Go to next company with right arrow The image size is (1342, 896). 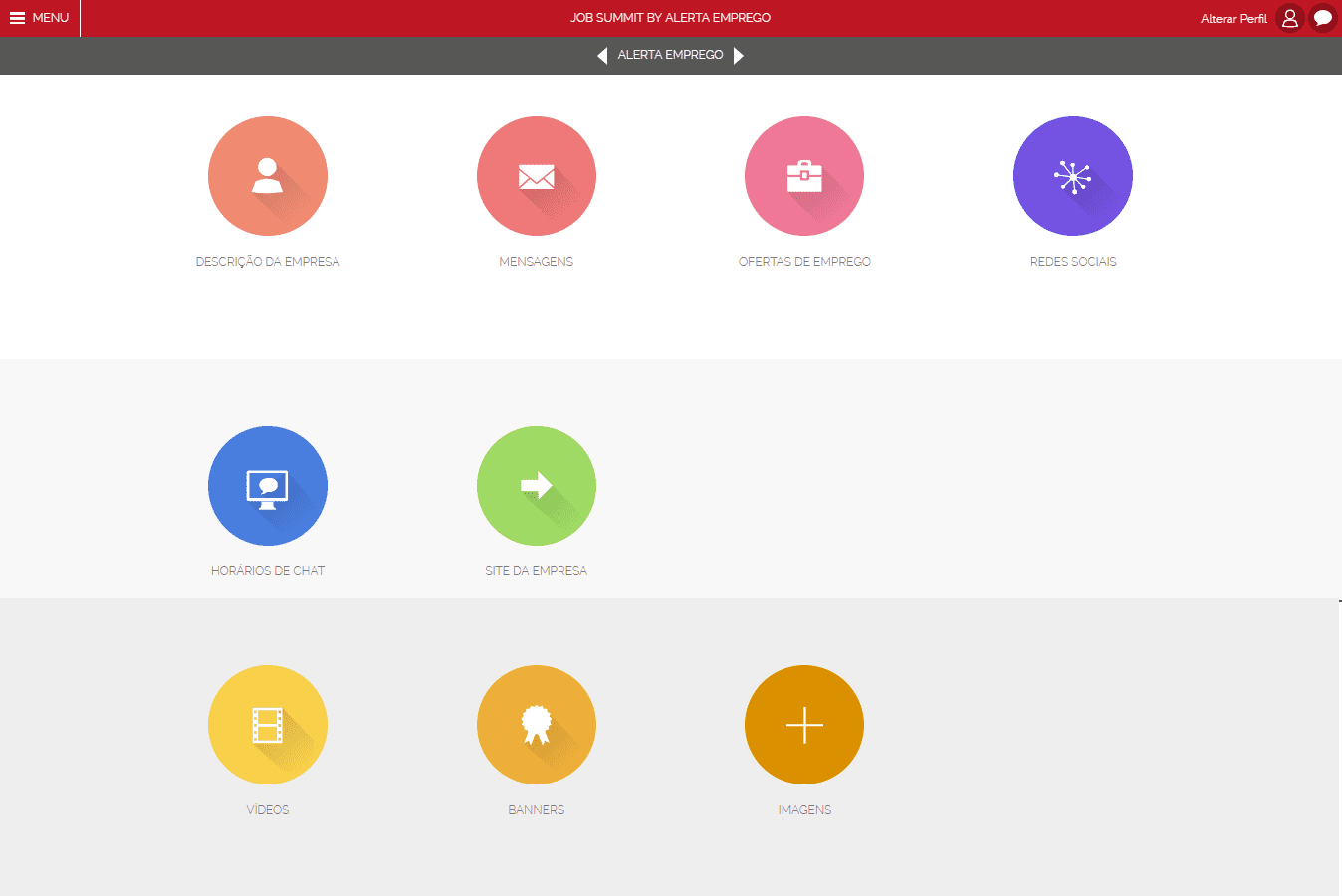tap(739, 56)
